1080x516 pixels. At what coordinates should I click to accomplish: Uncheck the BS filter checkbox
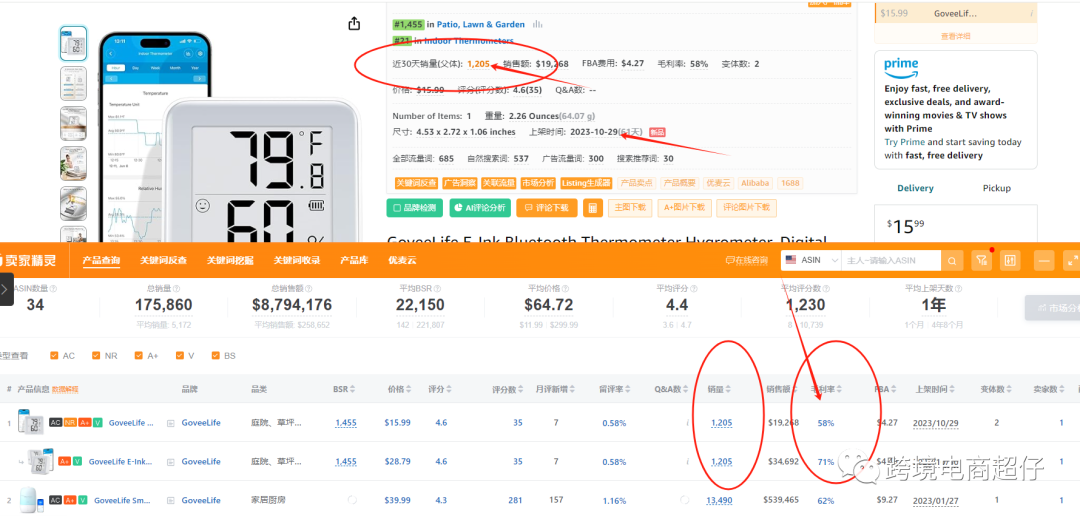pos(216,356)
